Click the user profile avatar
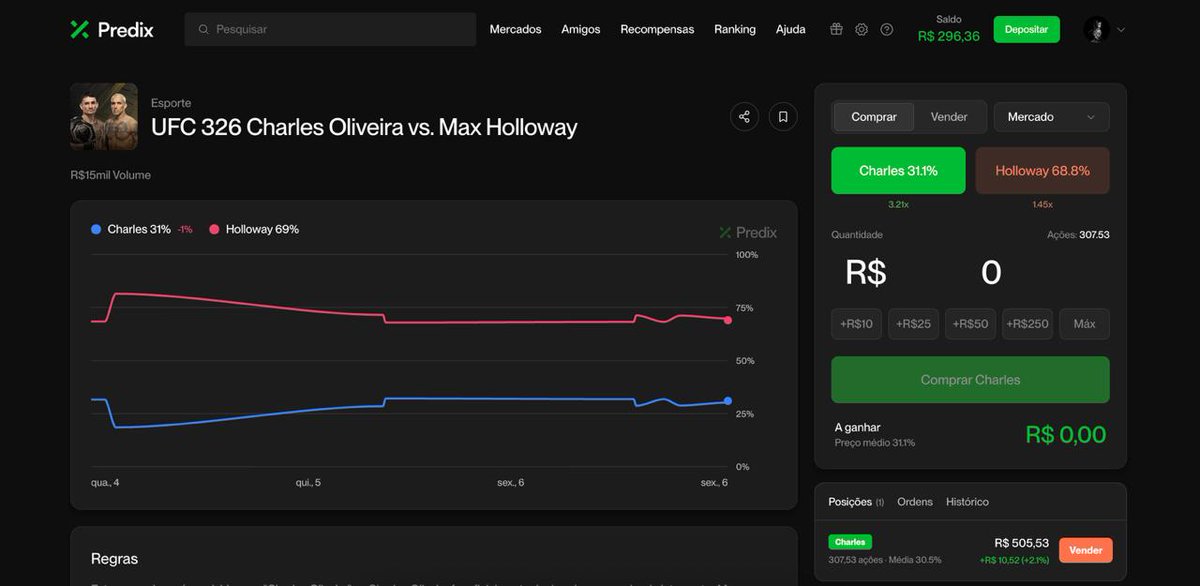Image resolution: width=1200 pixels, height=586 pixels. 1096,29
